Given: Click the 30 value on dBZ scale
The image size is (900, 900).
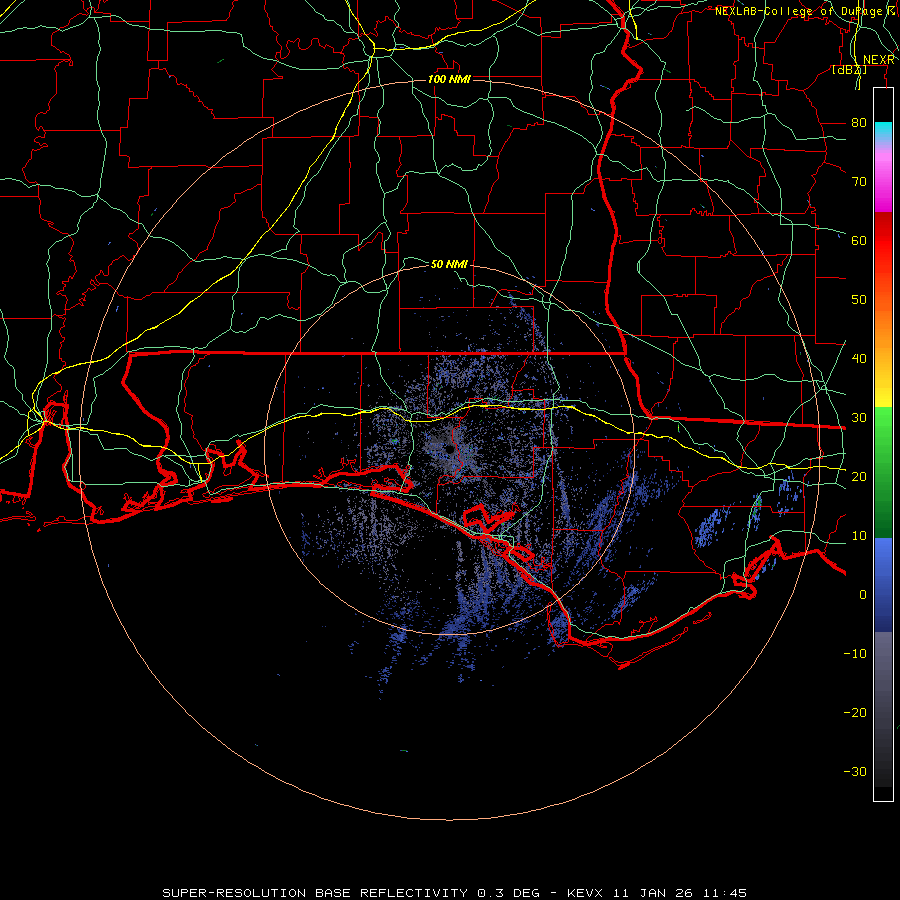Looking at the screenshot, I should (859, 418).
